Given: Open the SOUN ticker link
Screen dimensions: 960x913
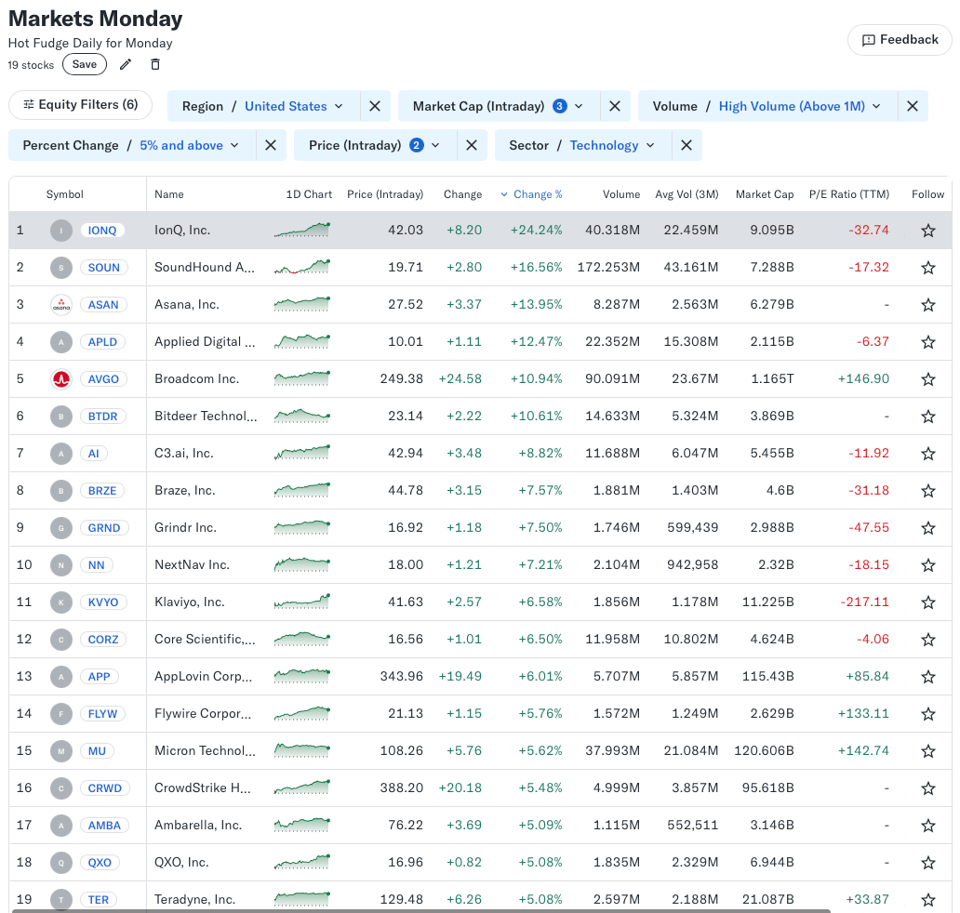Looking at the screenshot, I should click(x=103, y=268).
